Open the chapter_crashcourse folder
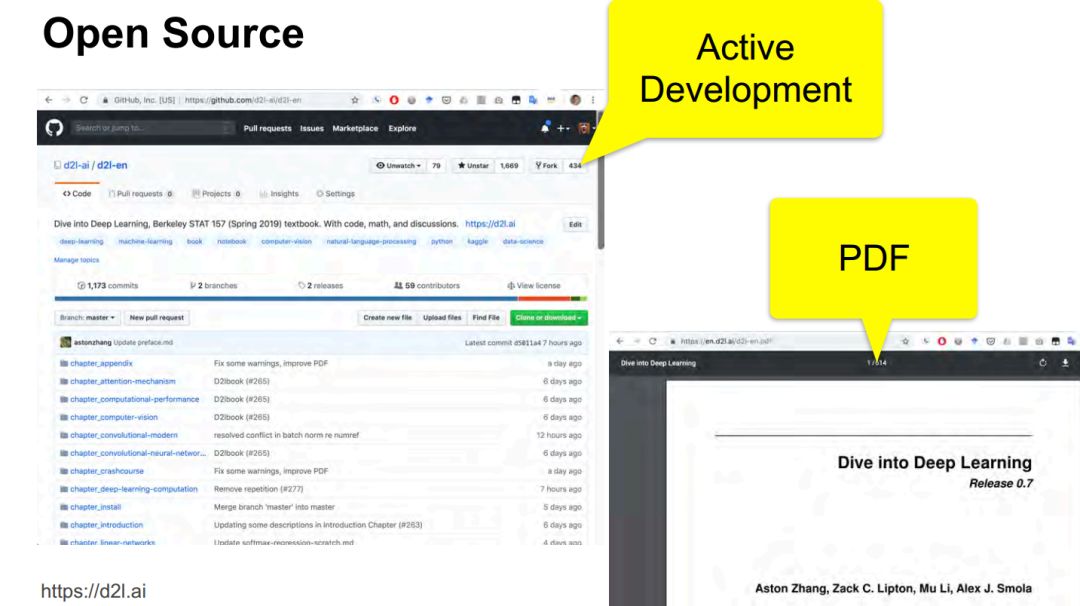 pos(107,471)
